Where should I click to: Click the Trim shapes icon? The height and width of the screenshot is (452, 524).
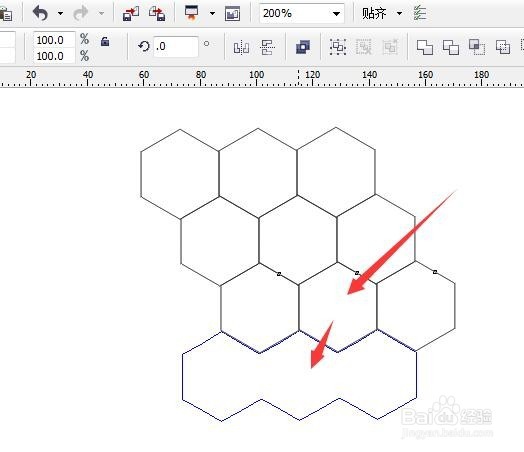(451, 47)
